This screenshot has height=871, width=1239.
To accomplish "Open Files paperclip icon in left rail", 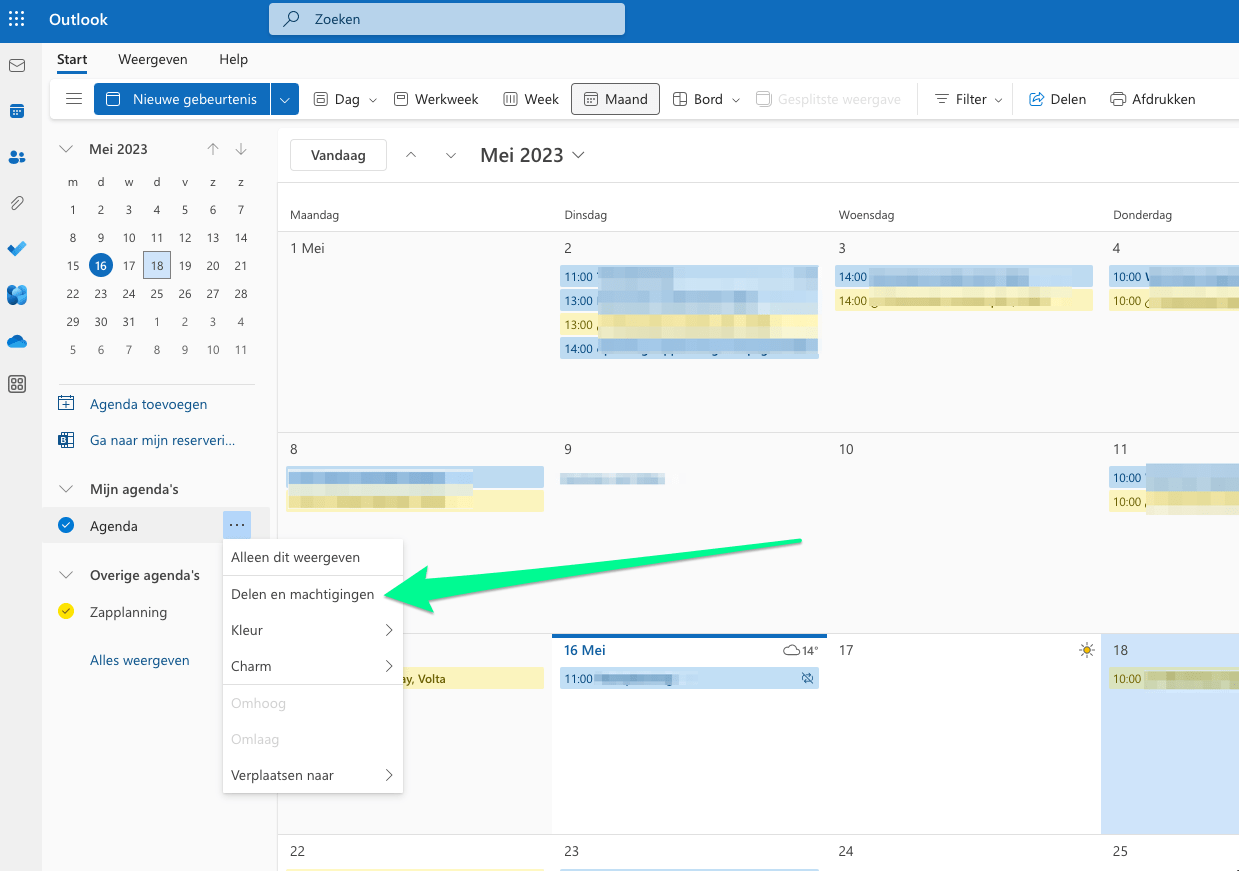I will pyautogui.click(x=17, y=203).
